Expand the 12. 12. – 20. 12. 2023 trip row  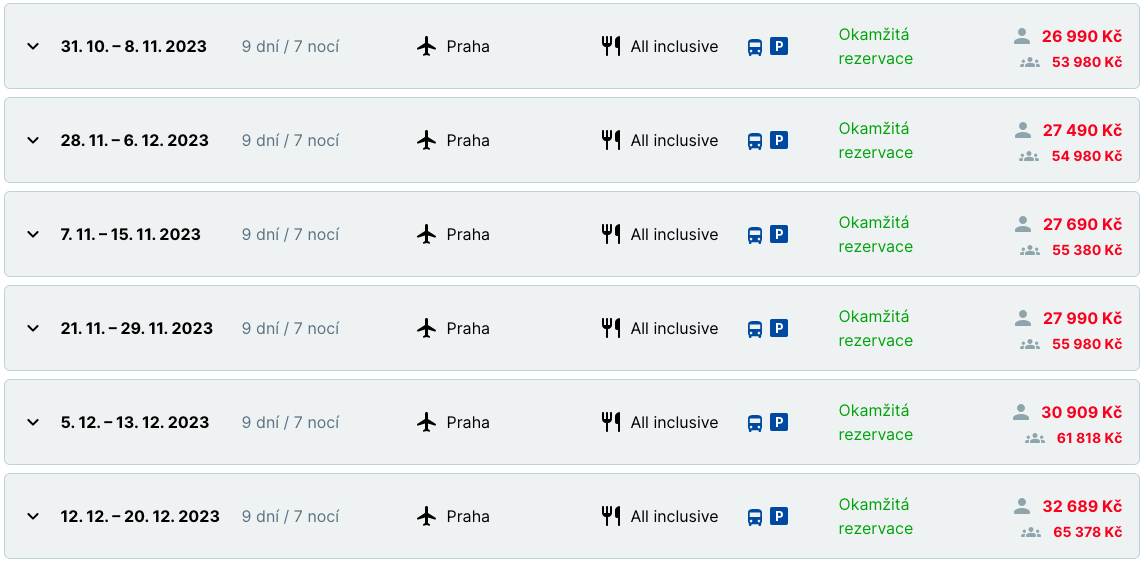pos(33,516)
